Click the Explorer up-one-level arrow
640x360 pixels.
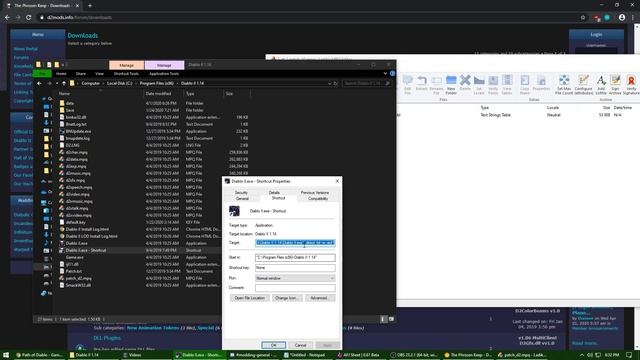pos(64,83)
